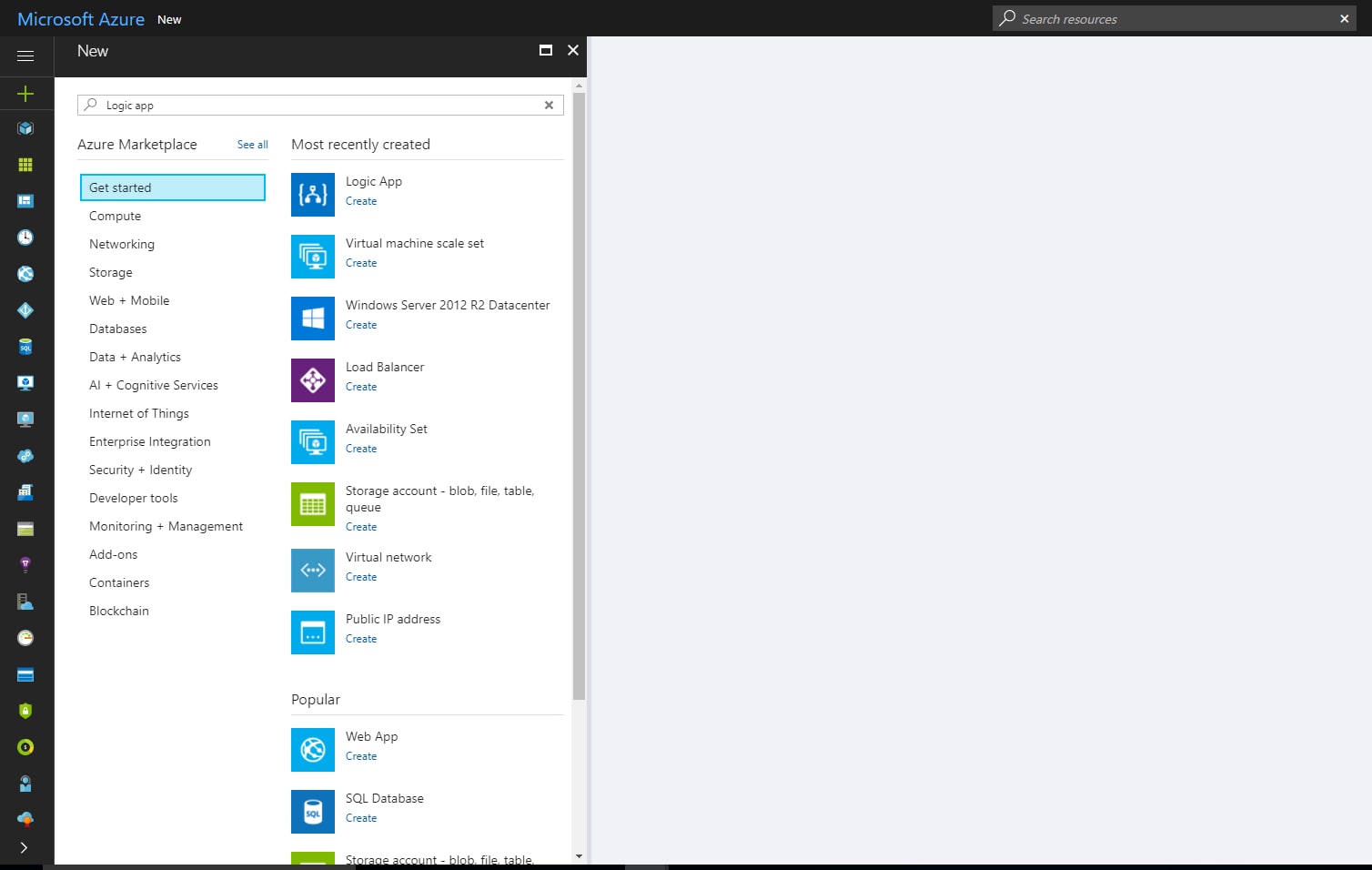Open Containers category
Image resolution: width=1372 pixels, height=870 pixels.
[x=119, y=582]
